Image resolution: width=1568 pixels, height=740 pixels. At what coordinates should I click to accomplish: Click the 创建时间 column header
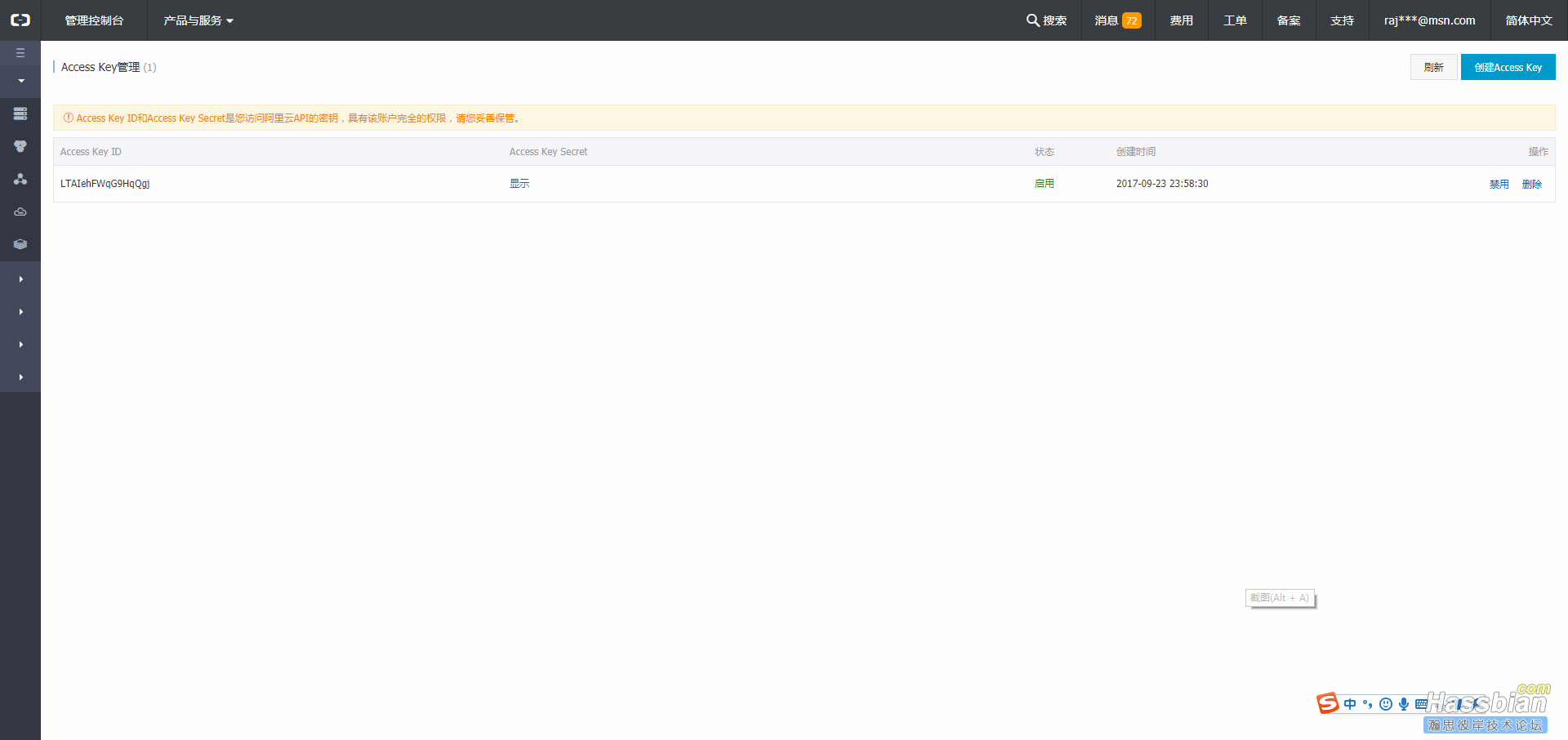click(x=1135, y=152)
